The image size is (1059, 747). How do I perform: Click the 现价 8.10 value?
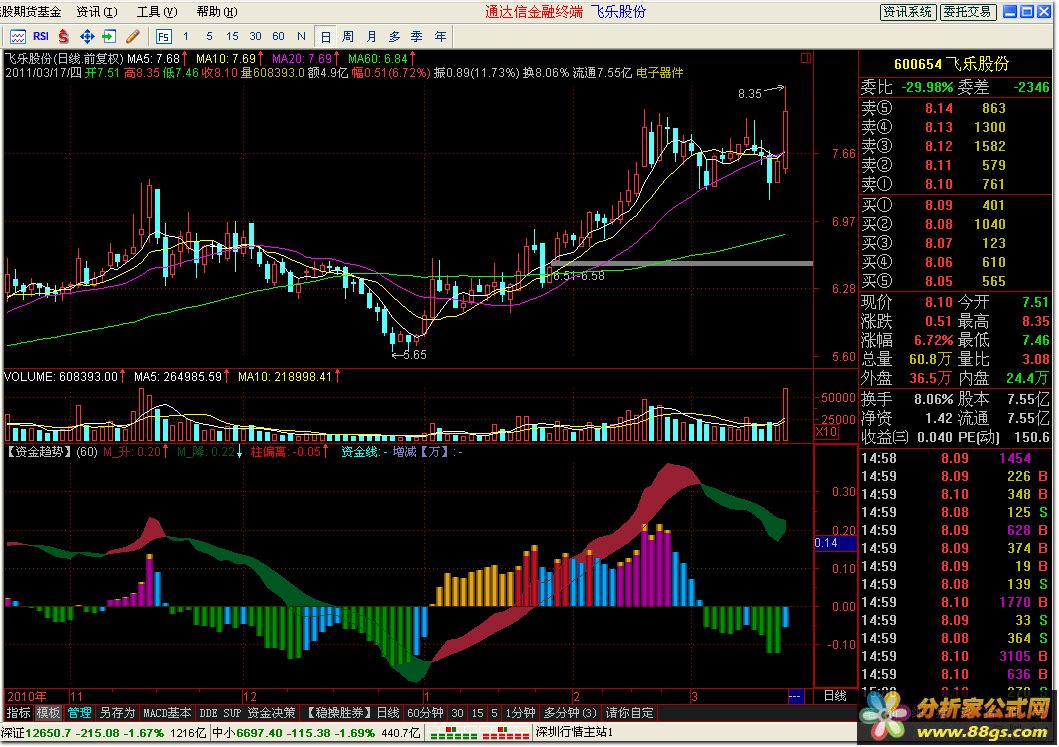click(939, 302)
